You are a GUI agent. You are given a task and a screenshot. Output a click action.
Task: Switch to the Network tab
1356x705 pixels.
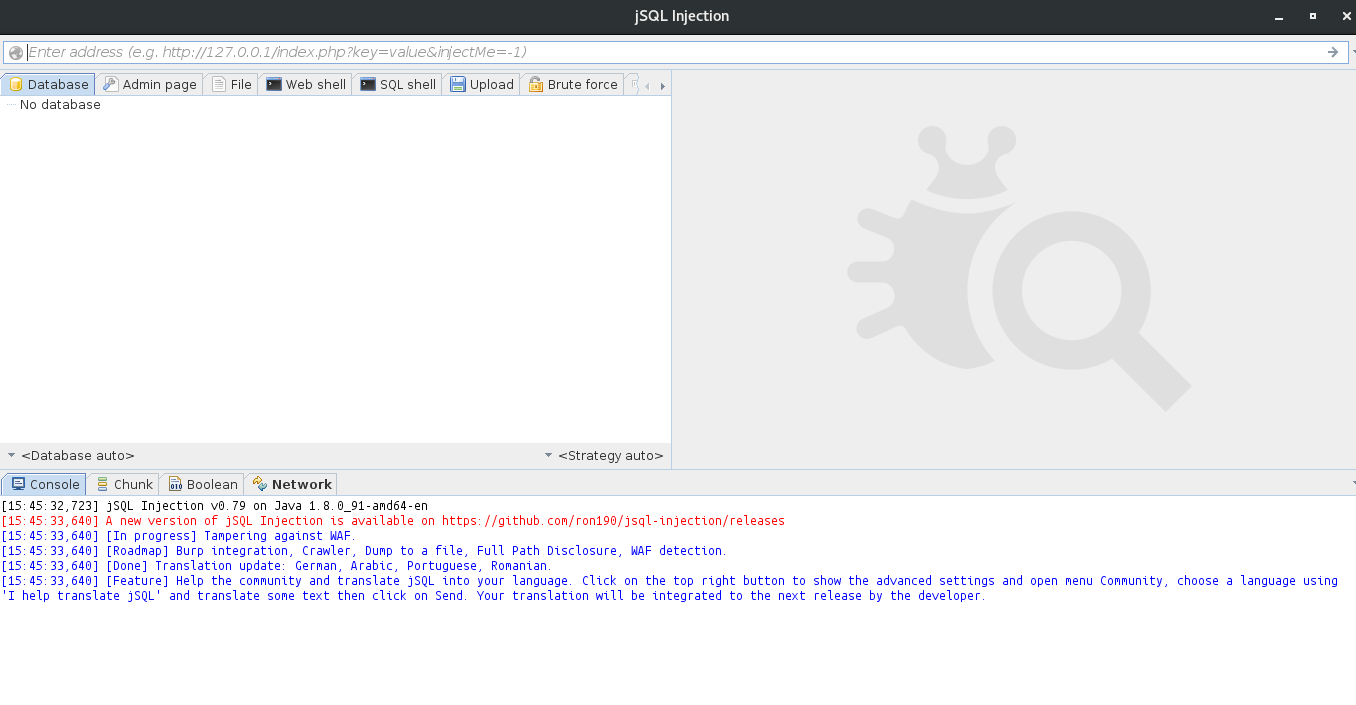(291, 484)
